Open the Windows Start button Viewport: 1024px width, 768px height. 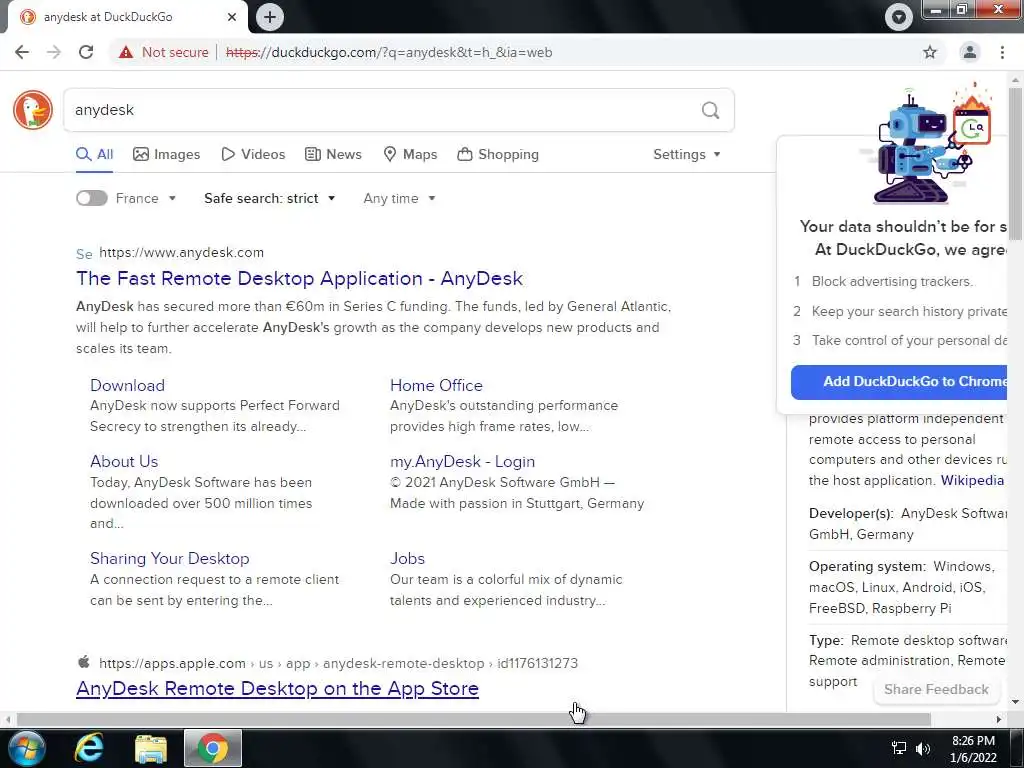pos(27,748)
